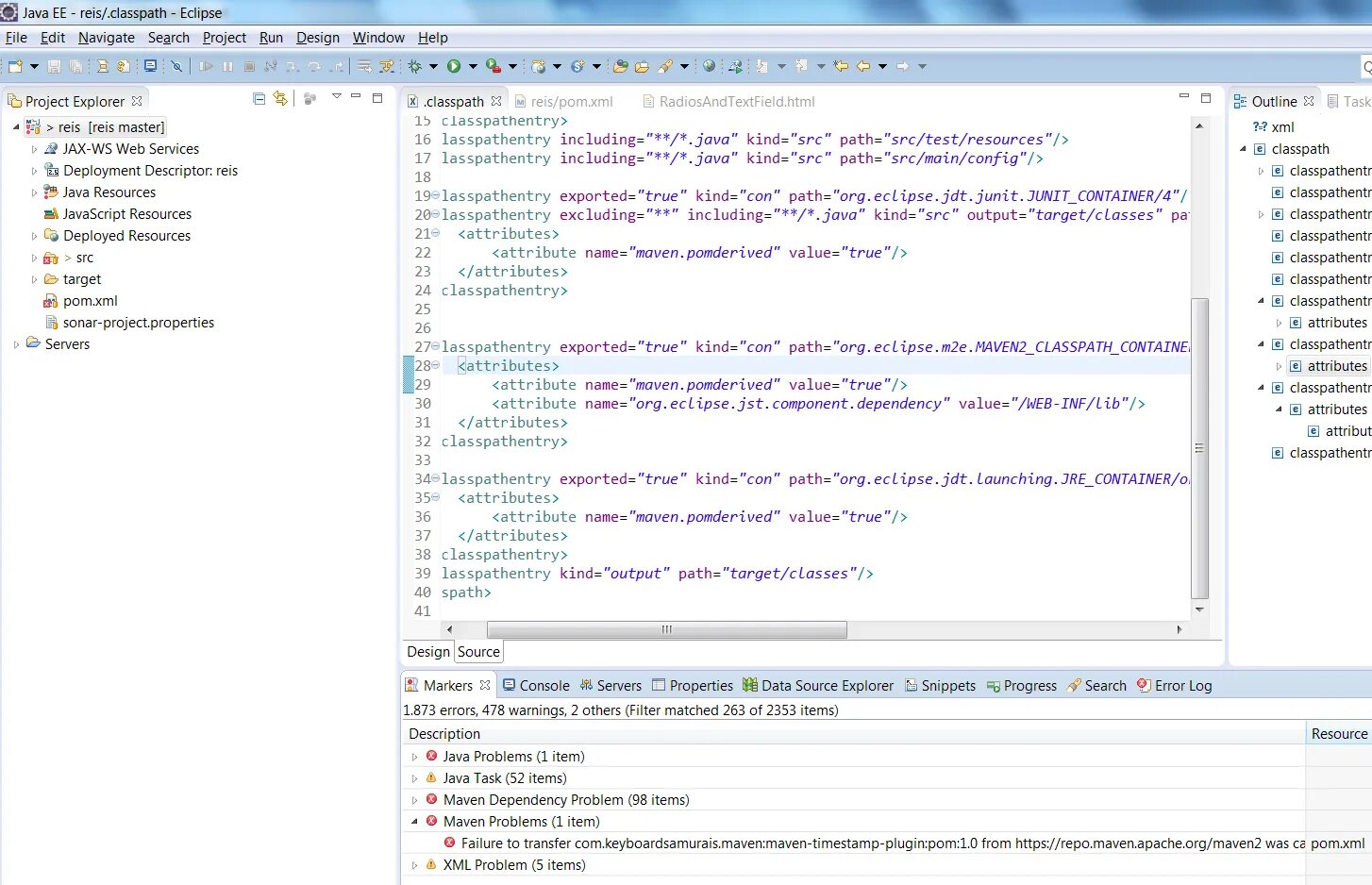Viewport: 1372px width, 885px height.
Task: Select sonar-project.properties in Project Explorer
Action: 139,323
